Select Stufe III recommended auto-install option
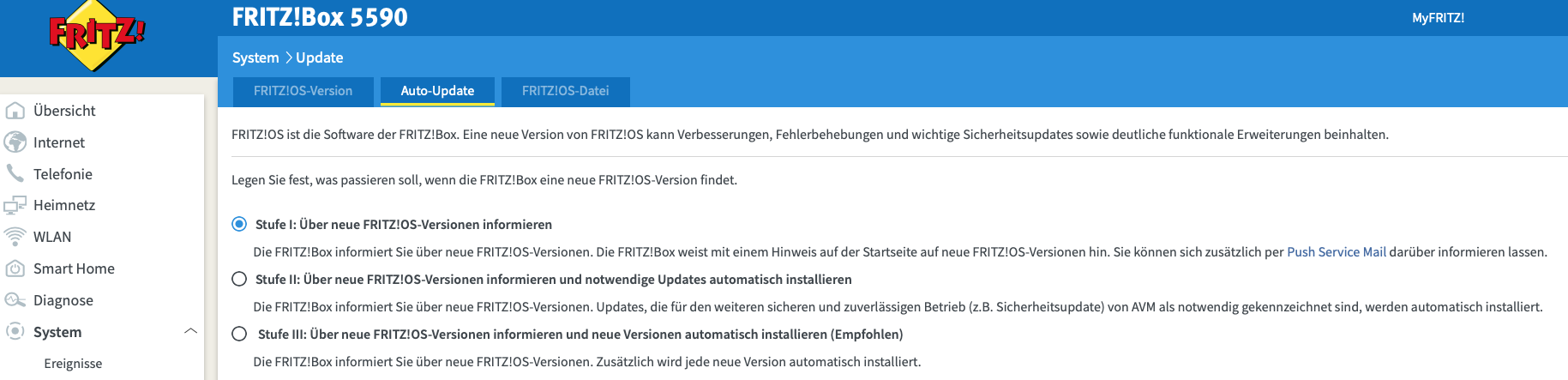The width and height of the screenshot is (1568, 380). tap(239, 334)
